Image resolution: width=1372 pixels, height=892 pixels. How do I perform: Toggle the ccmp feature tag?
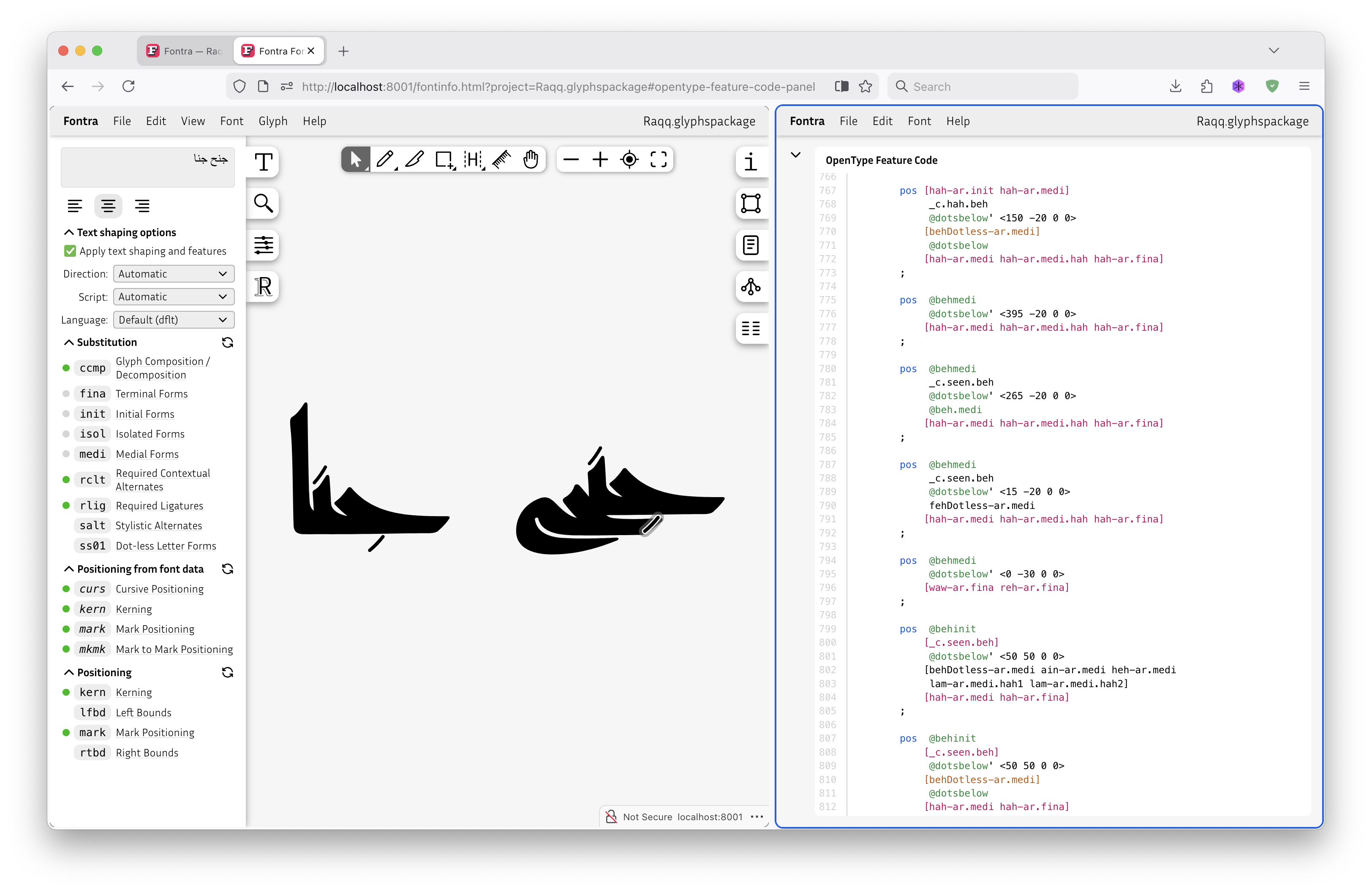(92, 368)
